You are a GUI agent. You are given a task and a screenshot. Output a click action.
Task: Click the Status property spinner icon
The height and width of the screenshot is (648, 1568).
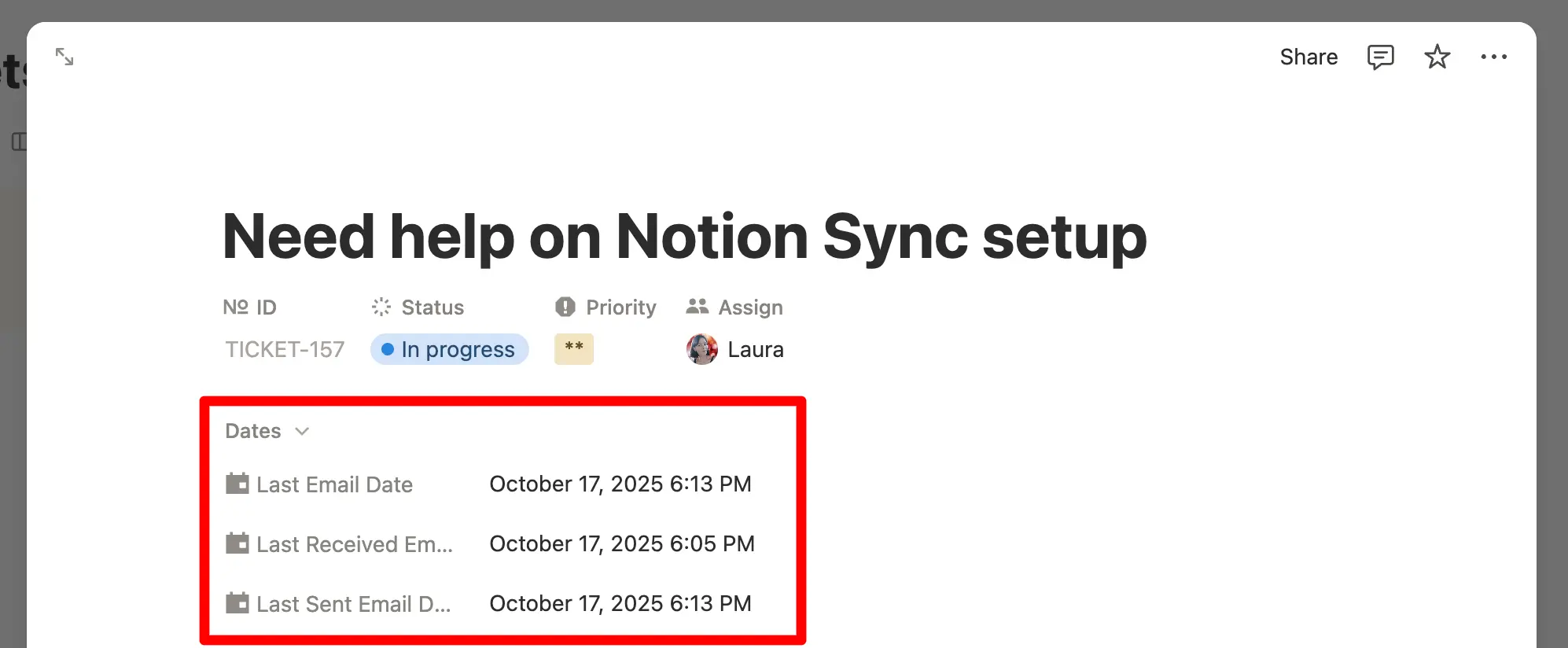coord(381,307)
